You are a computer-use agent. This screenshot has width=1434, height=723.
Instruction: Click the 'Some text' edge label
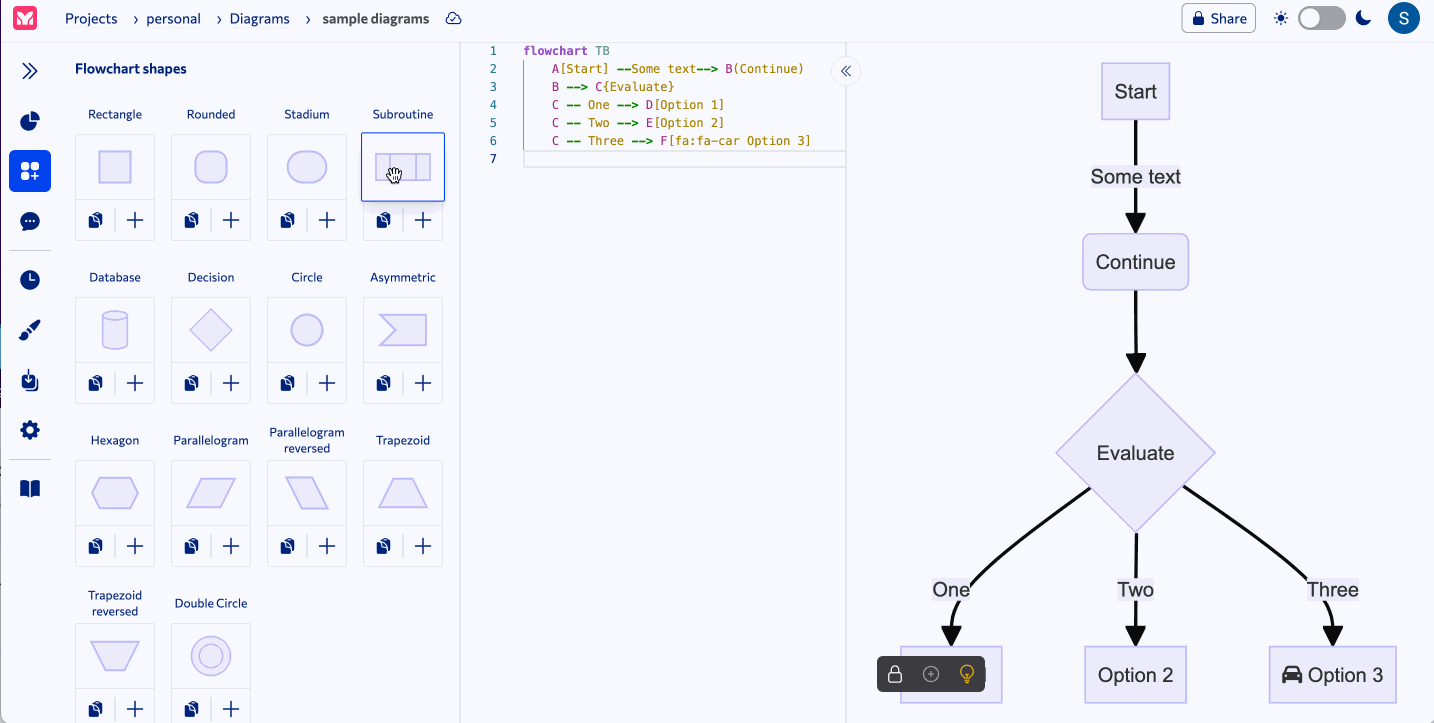(1135, 177)
